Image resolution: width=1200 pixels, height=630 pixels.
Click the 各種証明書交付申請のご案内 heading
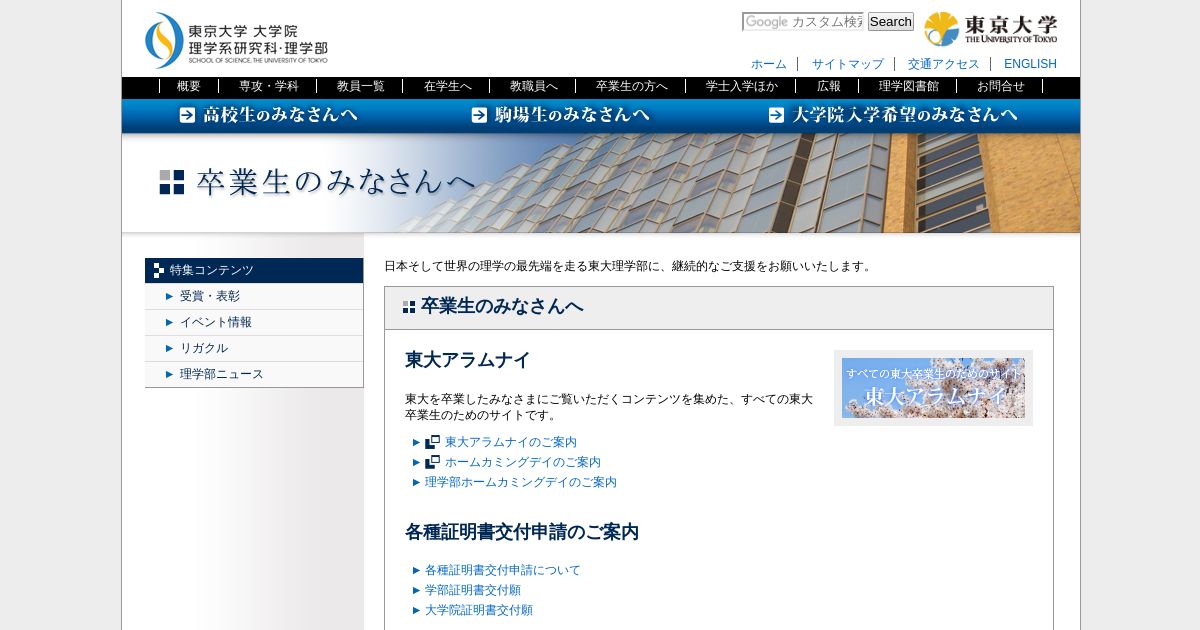coord(522,532)
